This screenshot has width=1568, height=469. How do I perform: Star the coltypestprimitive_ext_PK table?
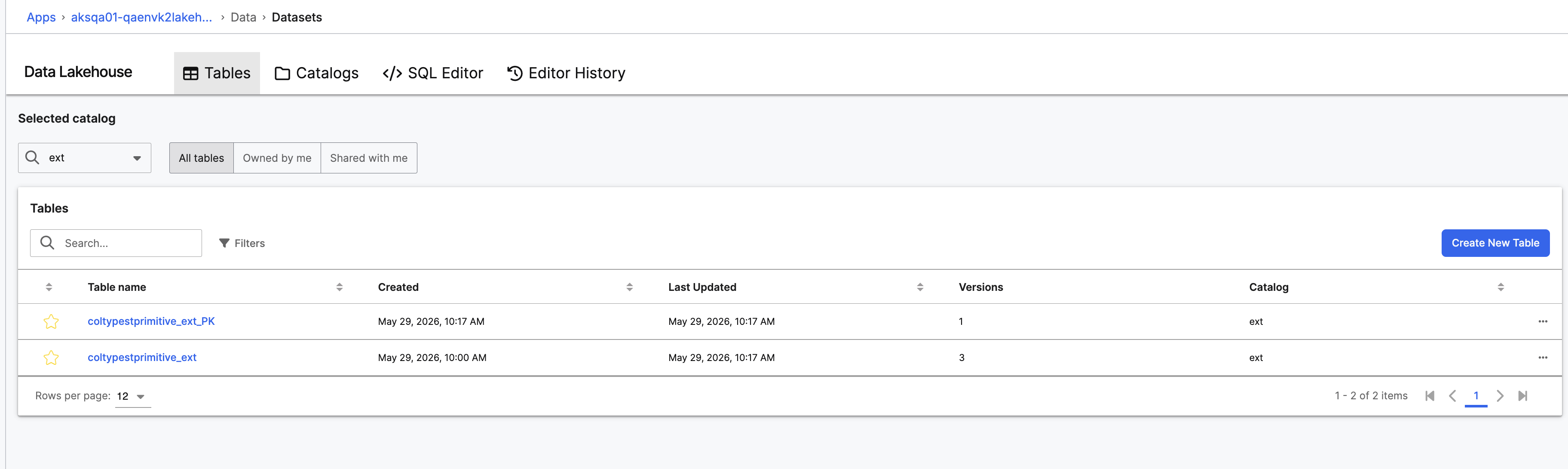coord(51,321)
